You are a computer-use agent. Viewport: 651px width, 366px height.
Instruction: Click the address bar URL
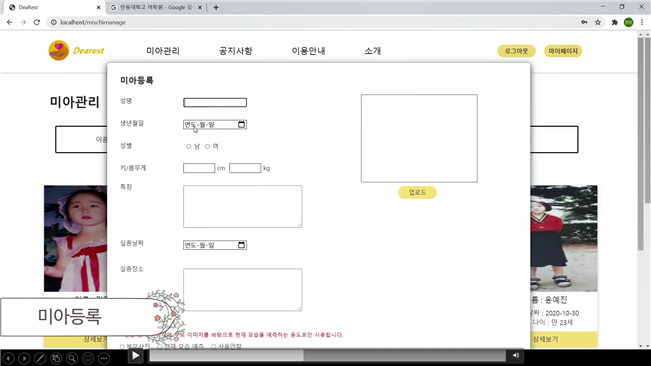(x=93, y=22)
